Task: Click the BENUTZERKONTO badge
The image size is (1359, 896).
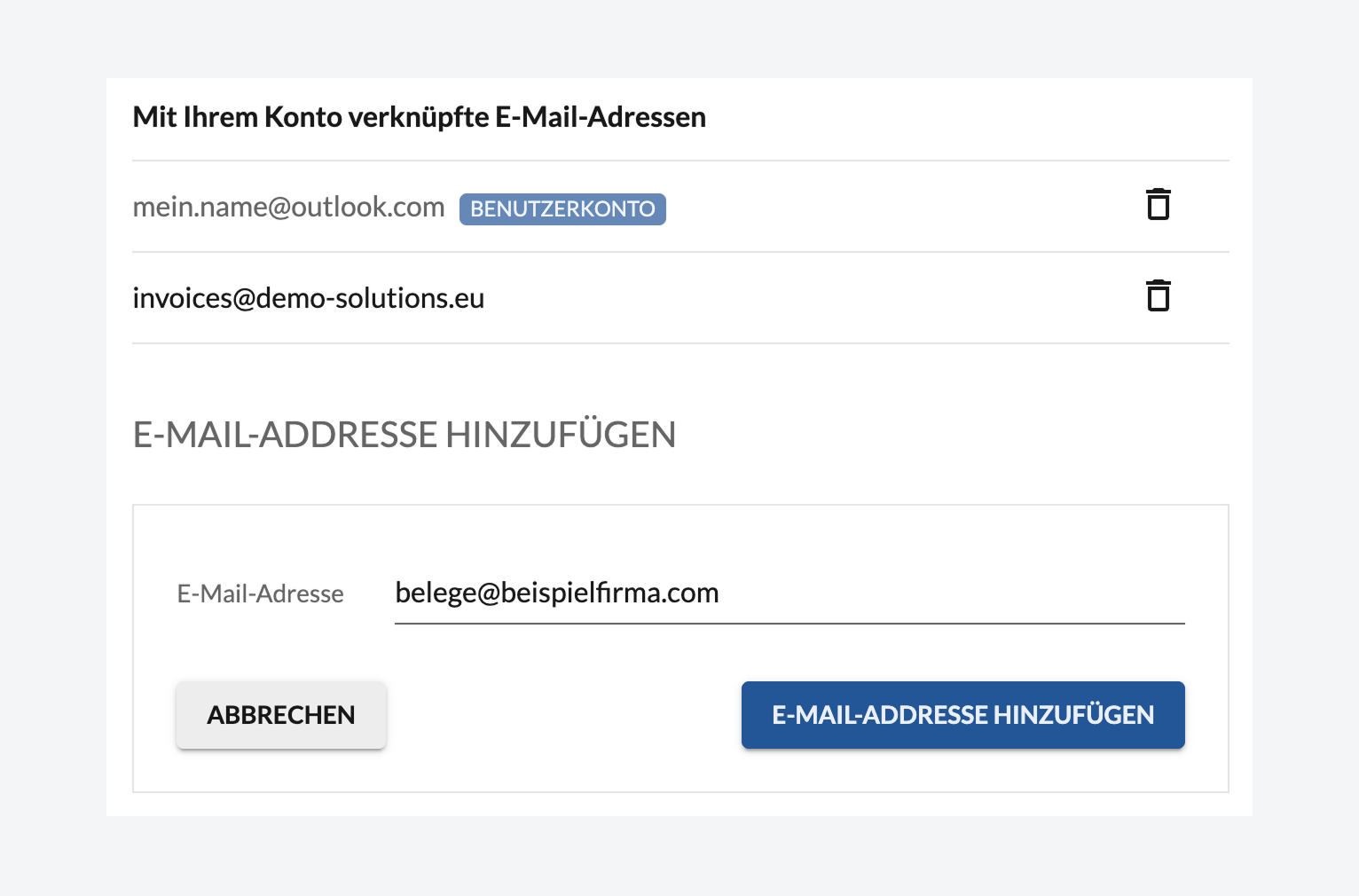Action: 562,209
